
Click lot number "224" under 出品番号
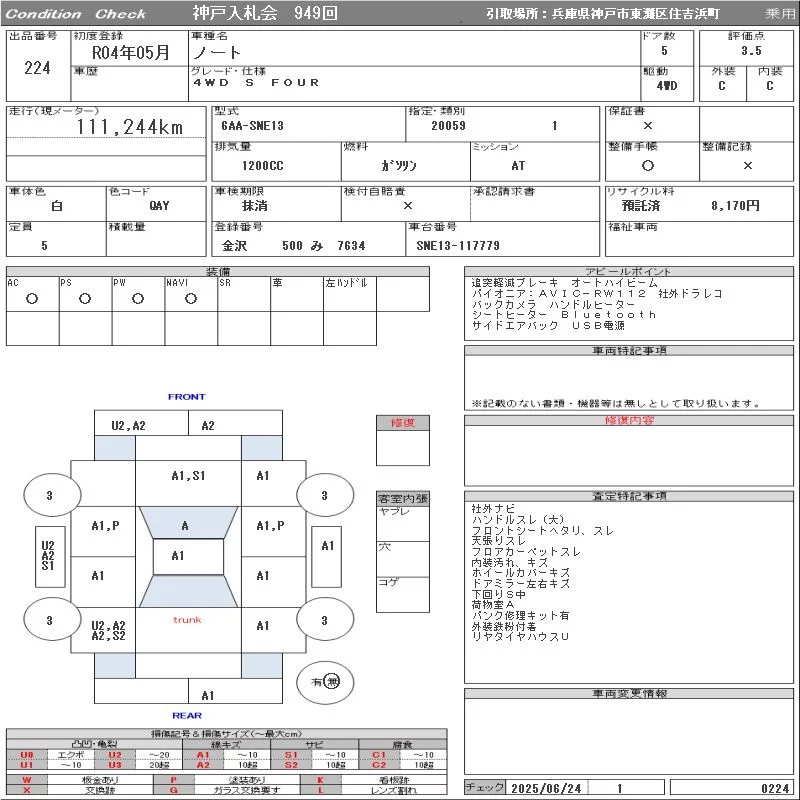[37, 68]
